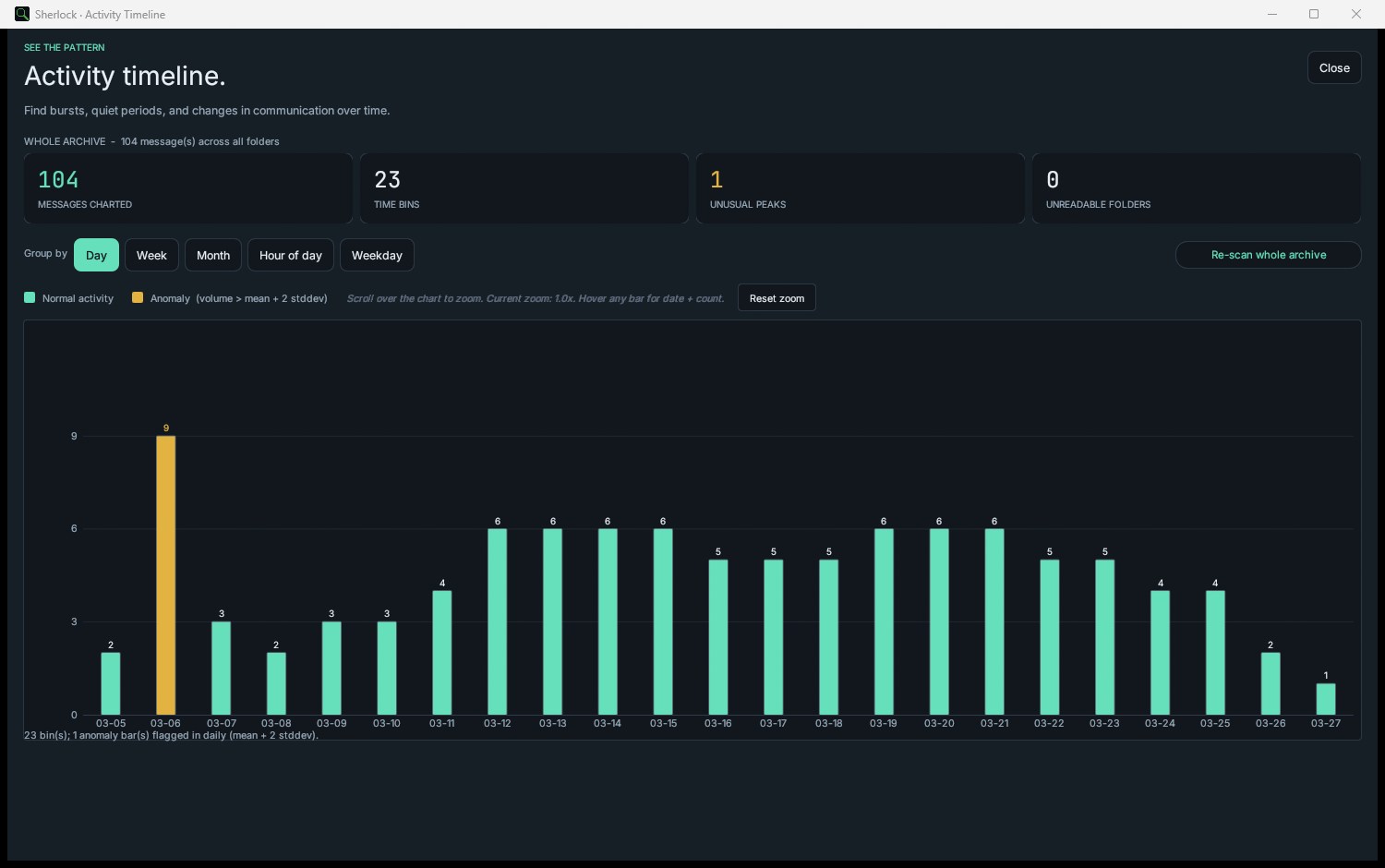Click the y-axis value 9
Screen dimensions: 1385x868
74,436
